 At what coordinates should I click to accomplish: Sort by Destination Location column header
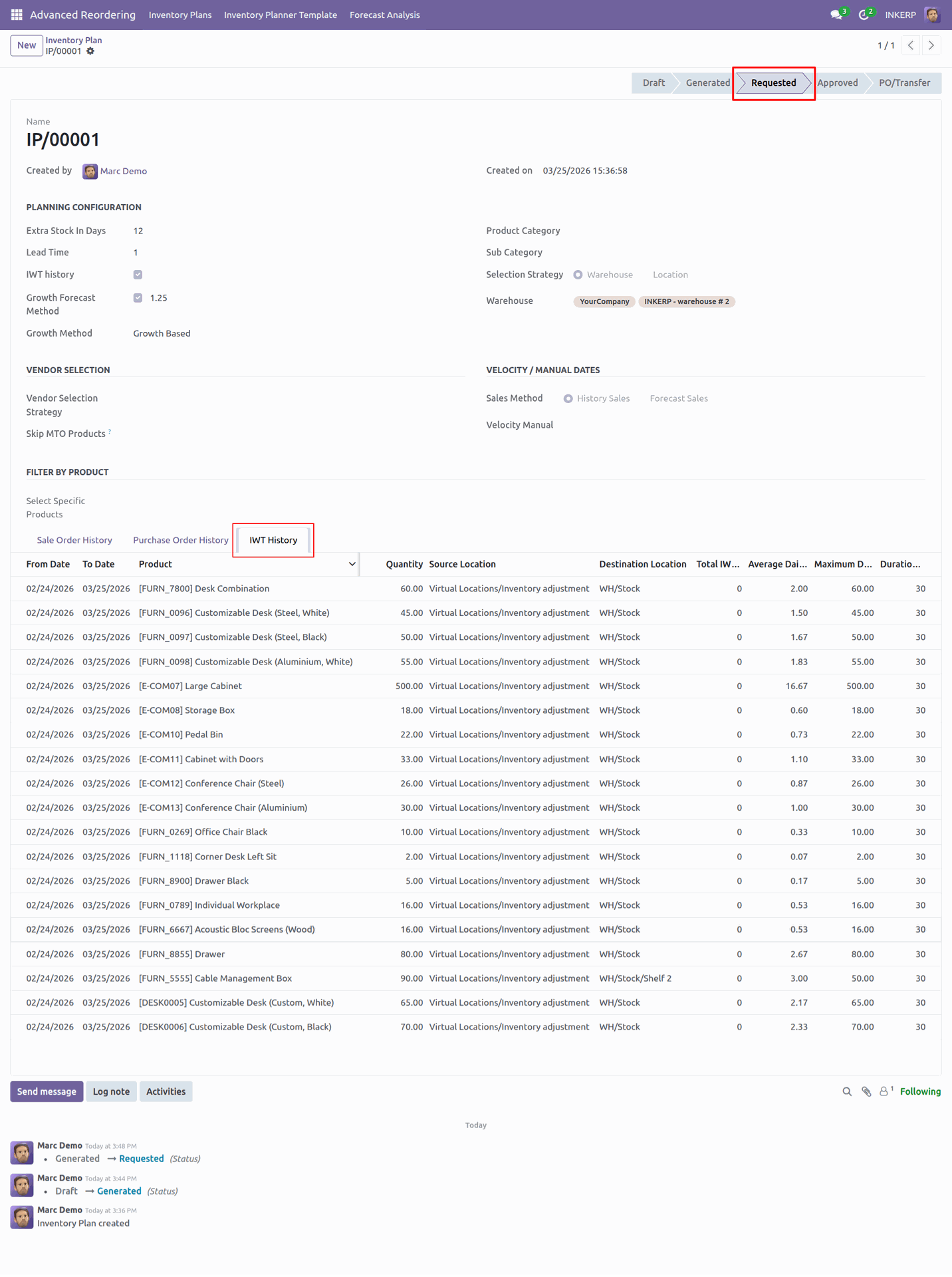[642, 564]
